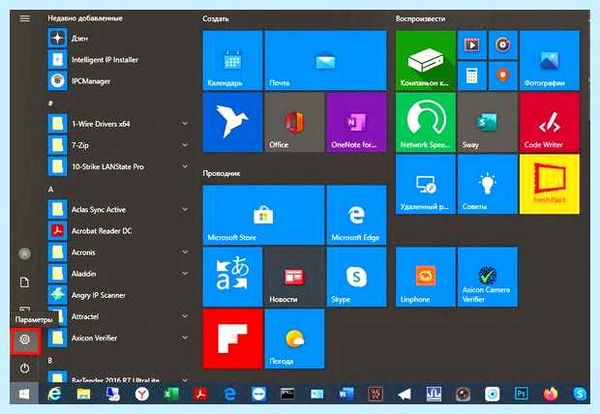Open the red Flipboard tile
600x414 pixels.
pos(233,339)
